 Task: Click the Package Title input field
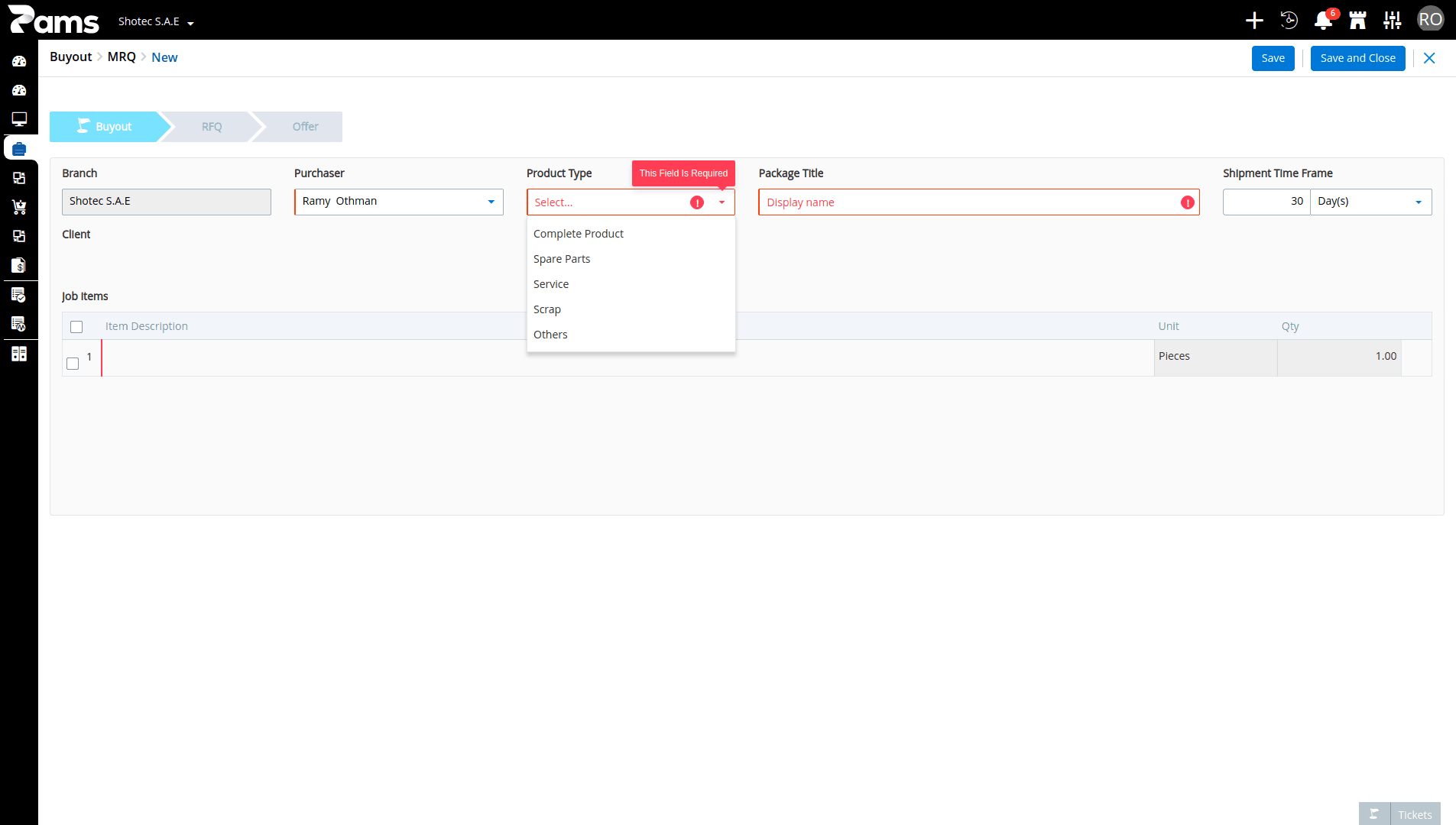tap(978, 202)
